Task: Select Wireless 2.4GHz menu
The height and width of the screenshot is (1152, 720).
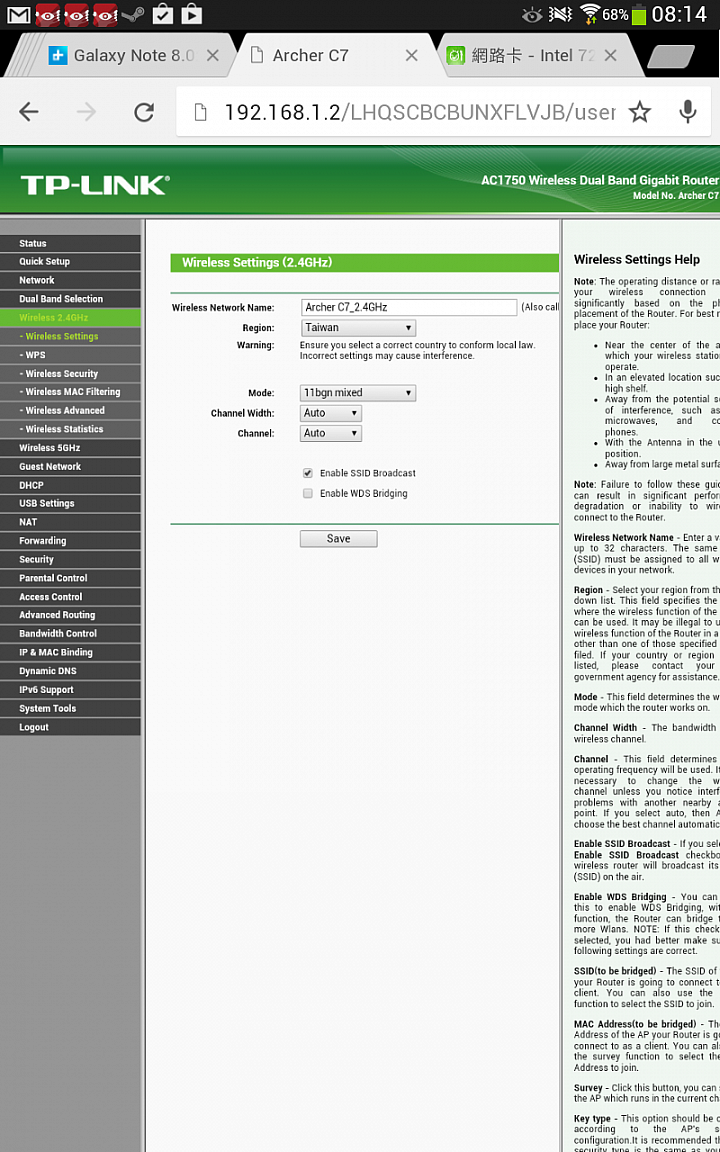Action: coord(70,317)
